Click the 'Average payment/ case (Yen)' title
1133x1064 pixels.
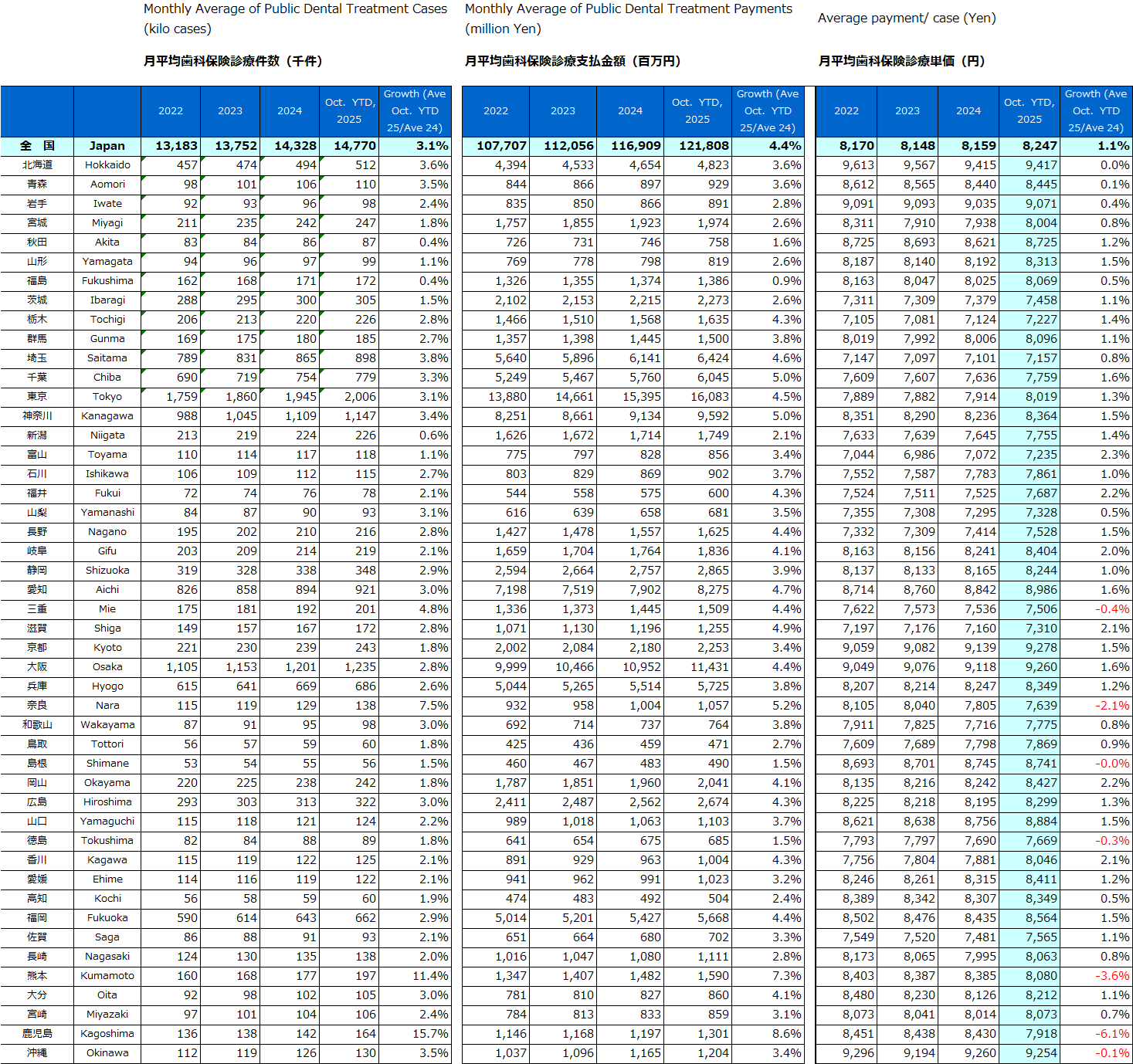click(907, 19)
